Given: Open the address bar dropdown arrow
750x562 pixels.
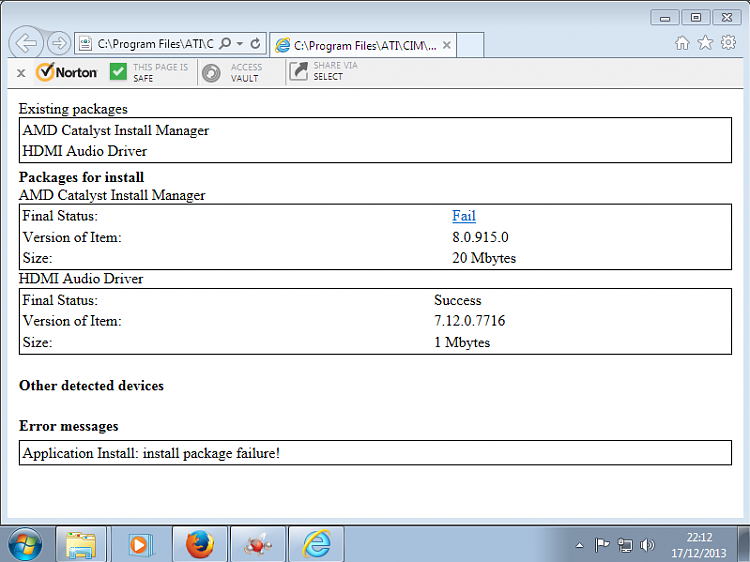Looking at the screenshot, I should pos(240,44).
